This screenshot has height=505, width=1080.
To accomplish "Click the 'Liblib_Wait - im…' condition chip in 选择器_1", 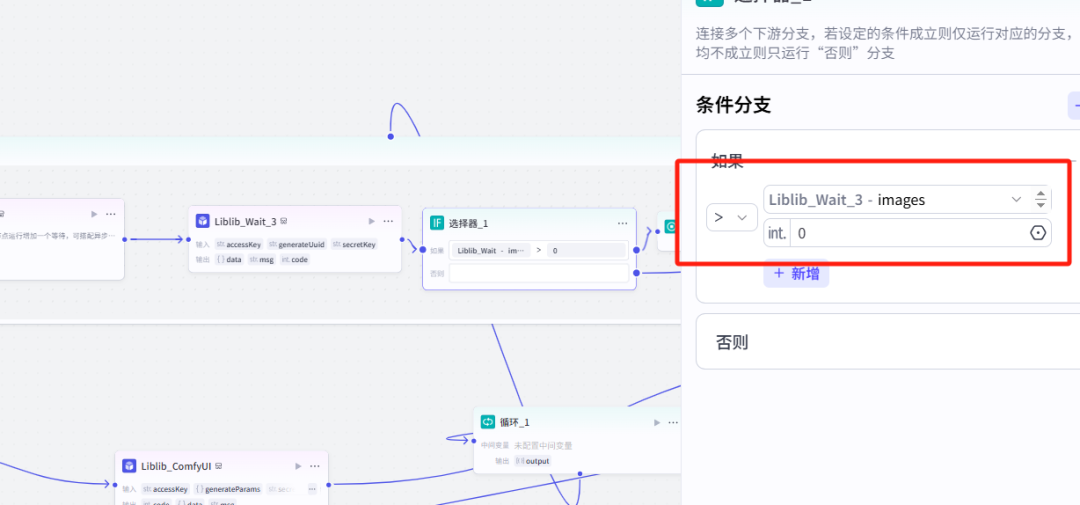I will tap(490, 251).
